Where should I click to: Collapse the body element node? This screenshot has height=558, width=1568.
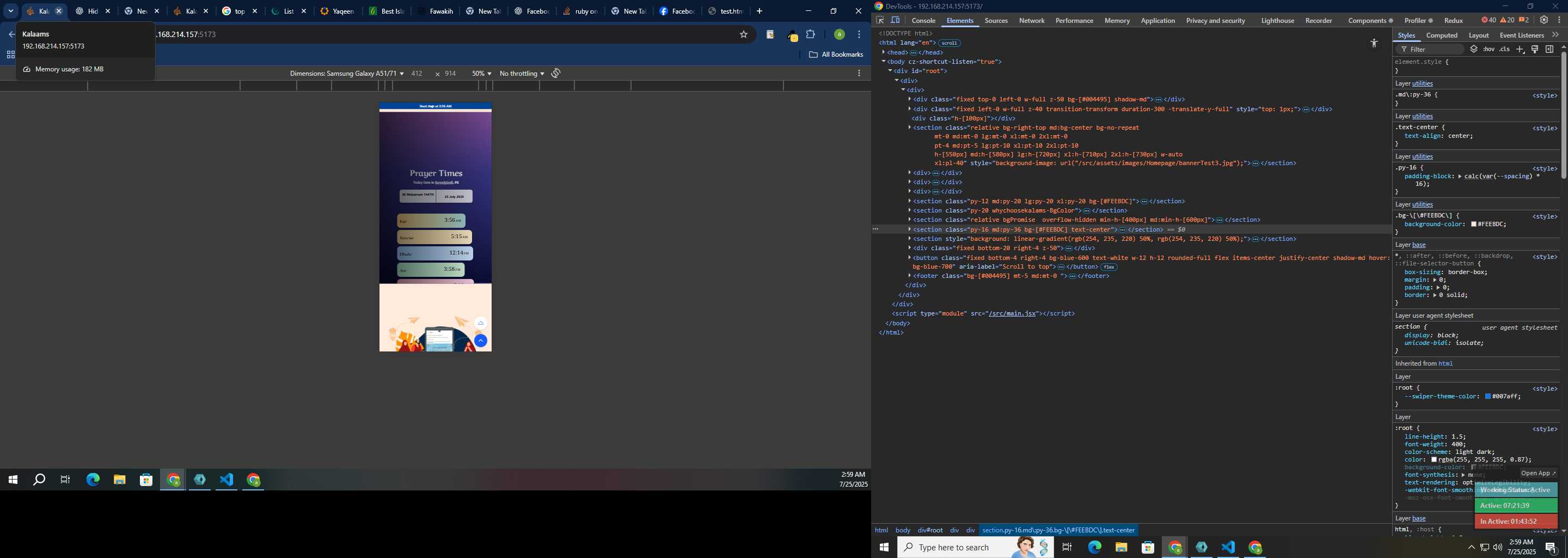point(884,62)
